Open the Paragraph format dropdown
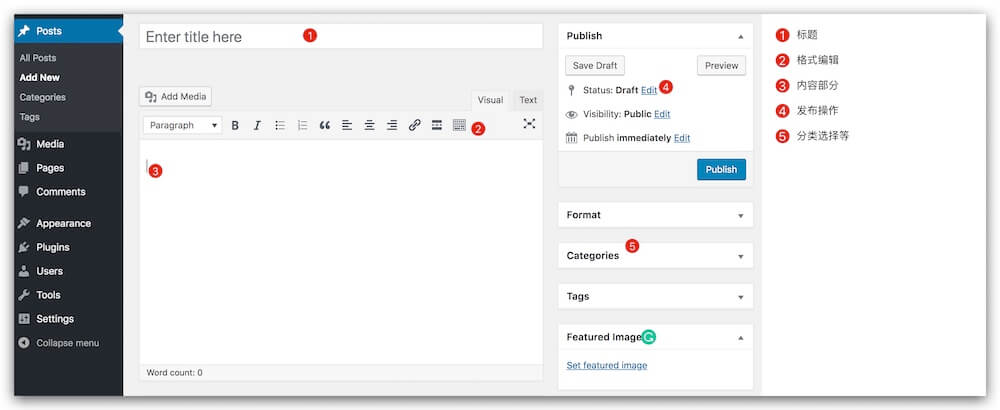 [x=183, y=125]
